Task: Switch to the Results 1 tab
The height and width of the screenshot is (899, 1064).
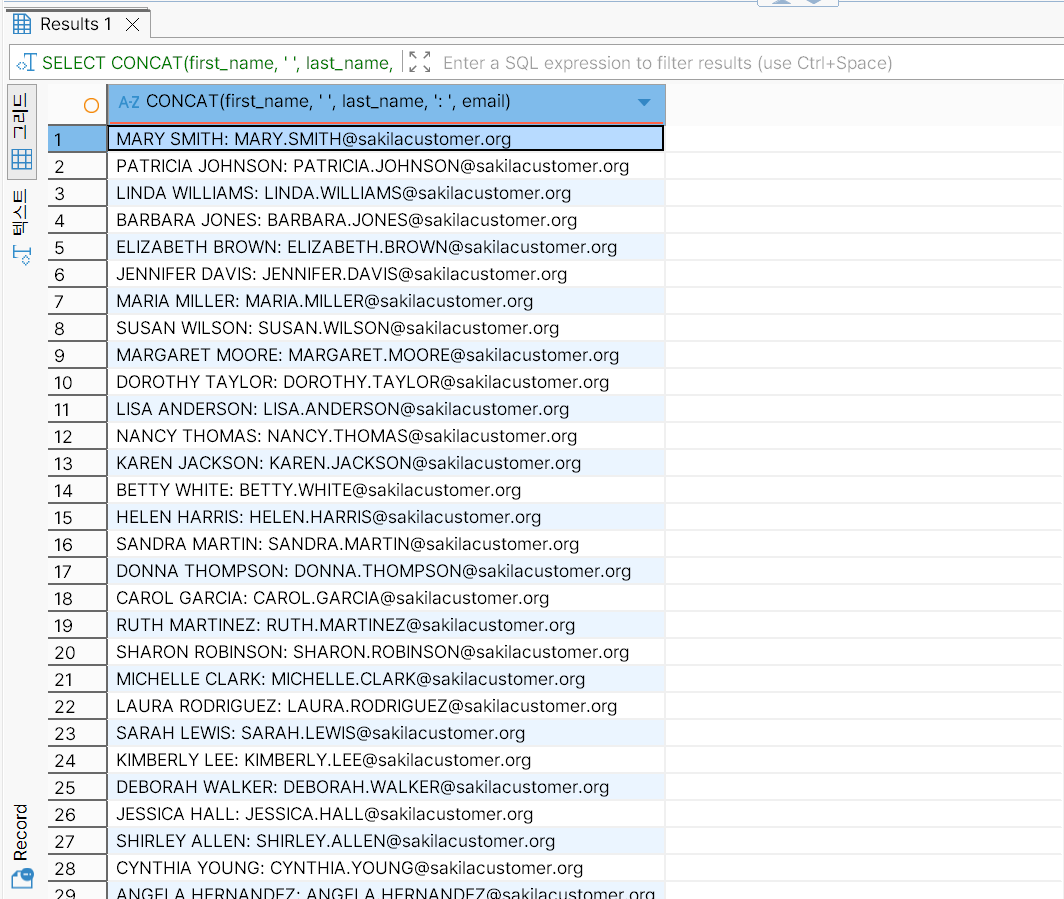Action: coord(68,24)
